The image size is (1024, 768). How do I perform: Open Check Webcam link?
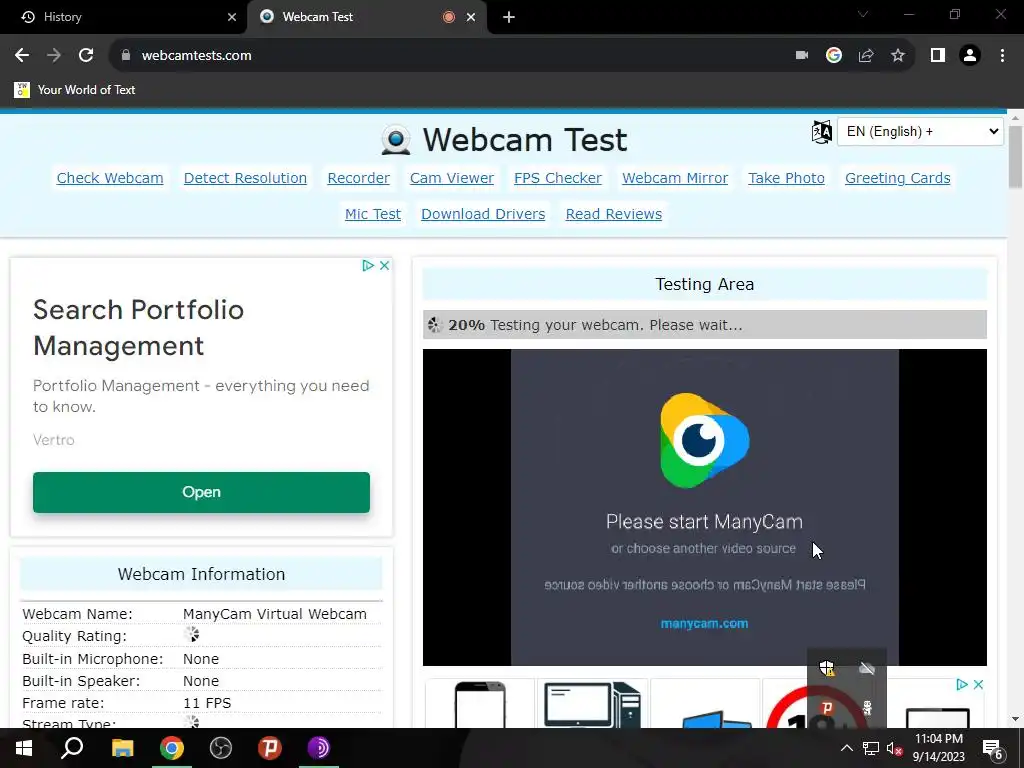(110, 178)
